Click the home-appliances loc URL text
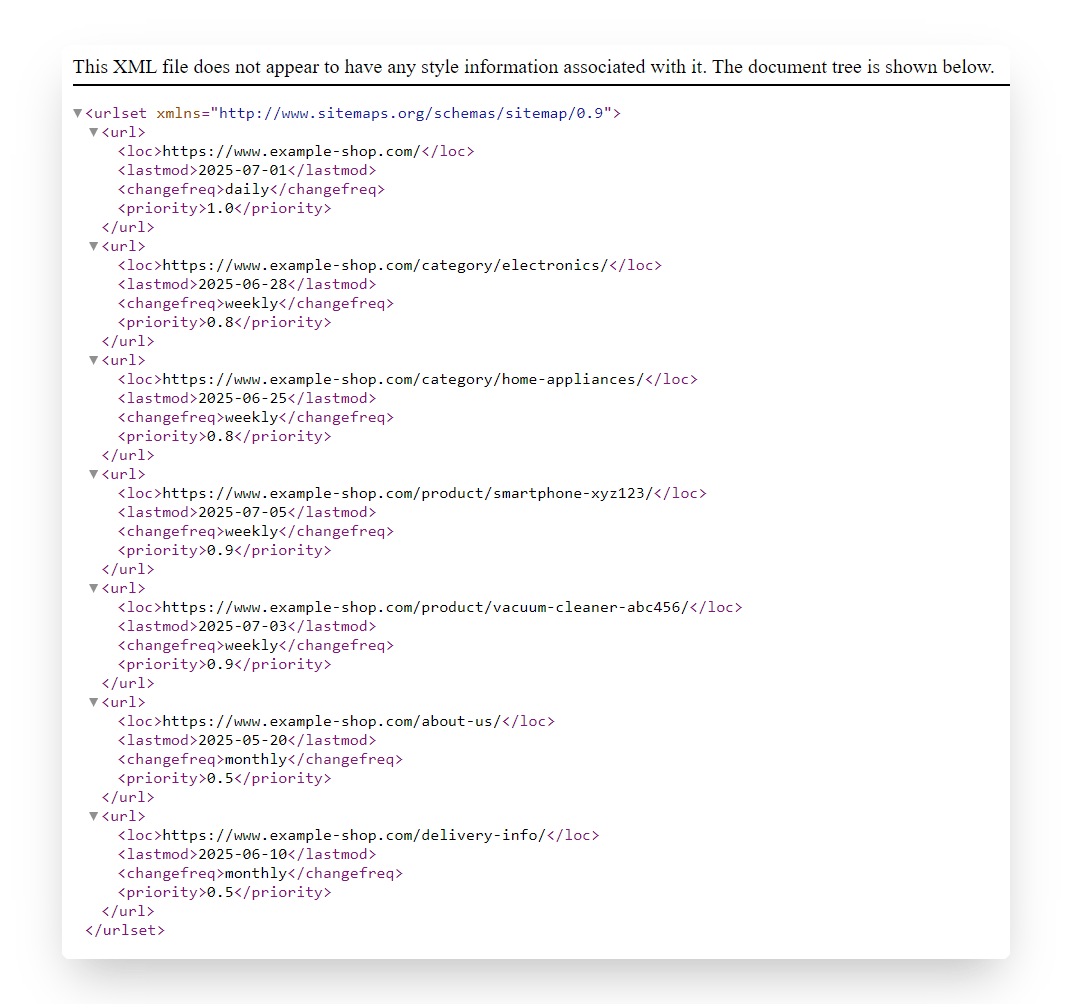The height and width of the screenshot is (1004, 1072). (403, 379)
